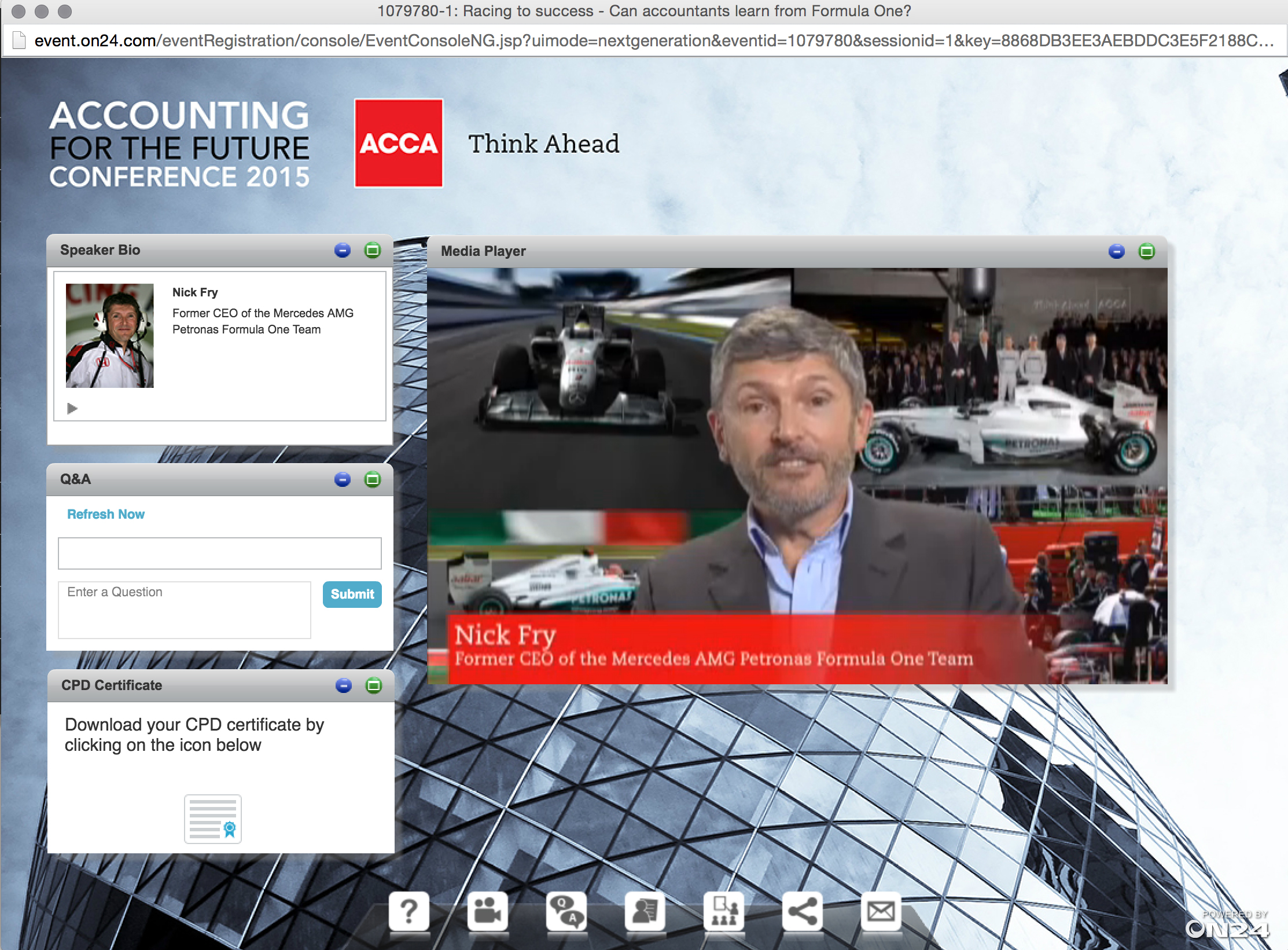
Task: Click Refresh Now in Q&A
Action: (106, 514)
